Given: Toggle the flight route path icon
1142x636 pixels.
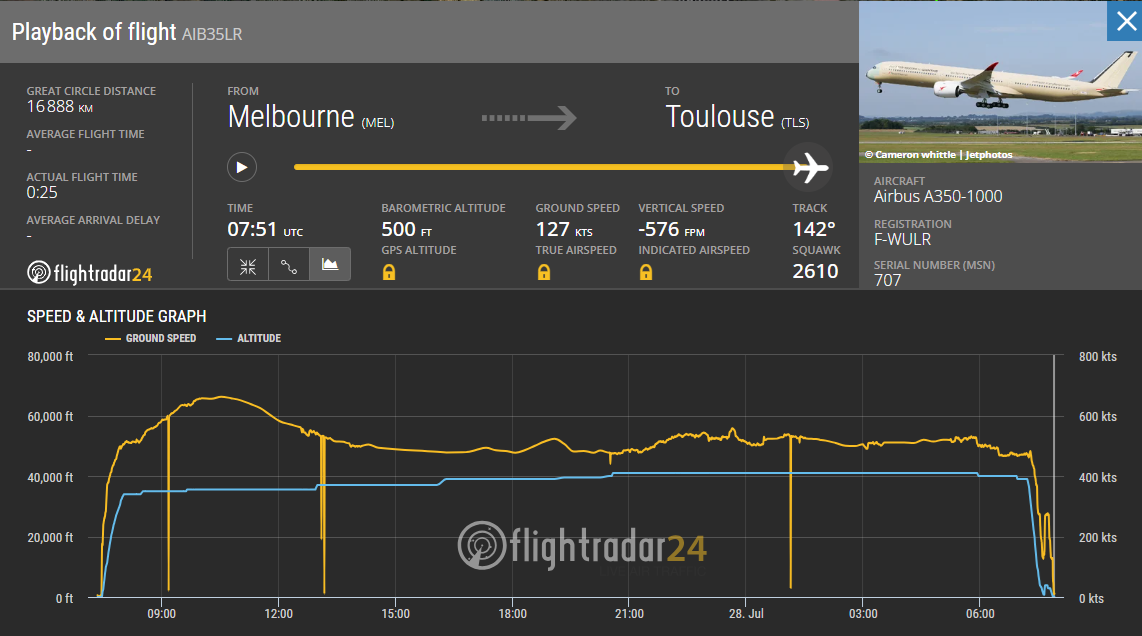Looking at the screenshot, I should pyautogui.click(x=289, y=264).
